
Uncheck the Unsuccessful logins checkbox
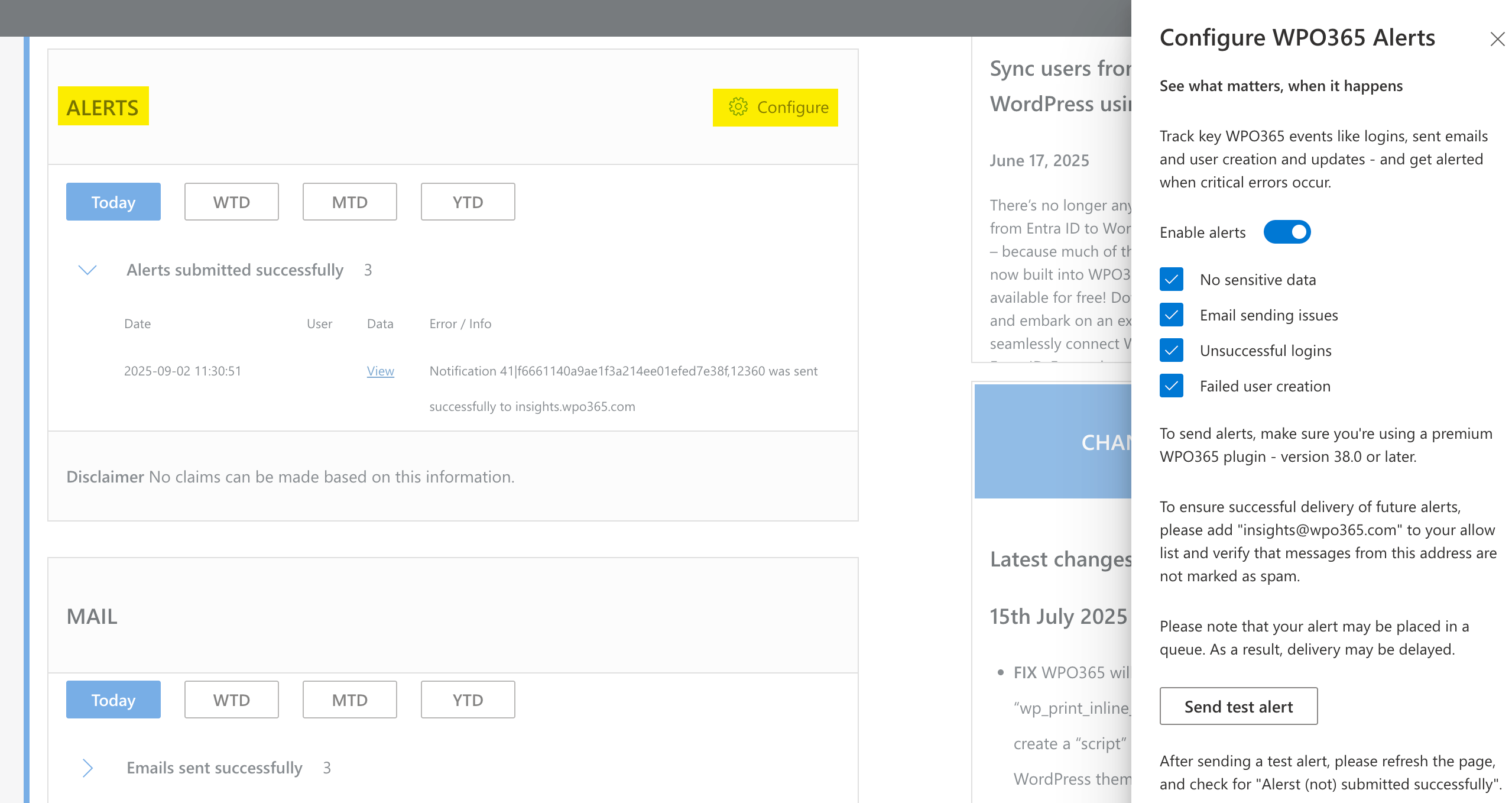(1171, 351)
